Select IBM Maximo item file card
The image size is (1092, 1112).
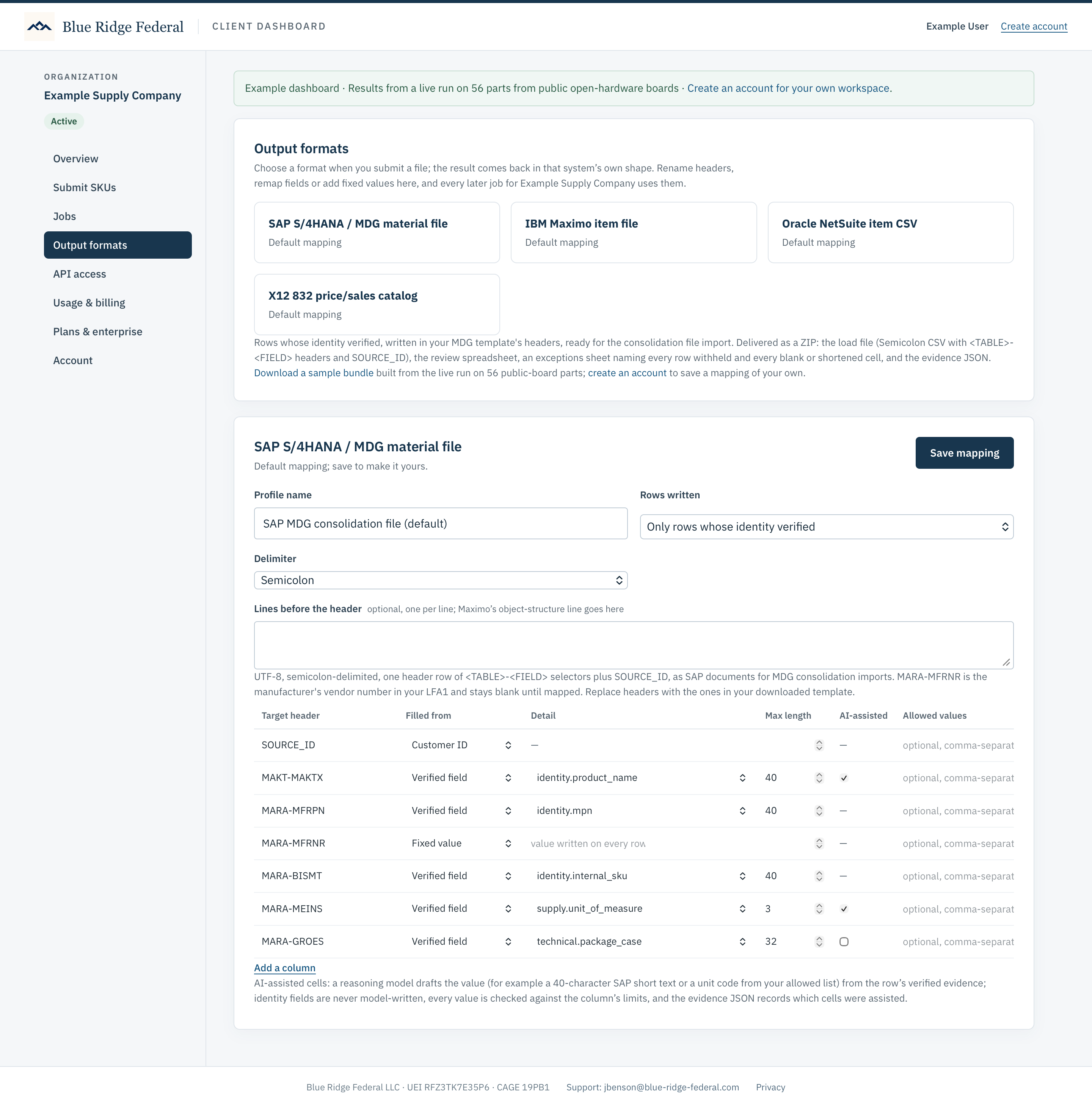point(633,232)
